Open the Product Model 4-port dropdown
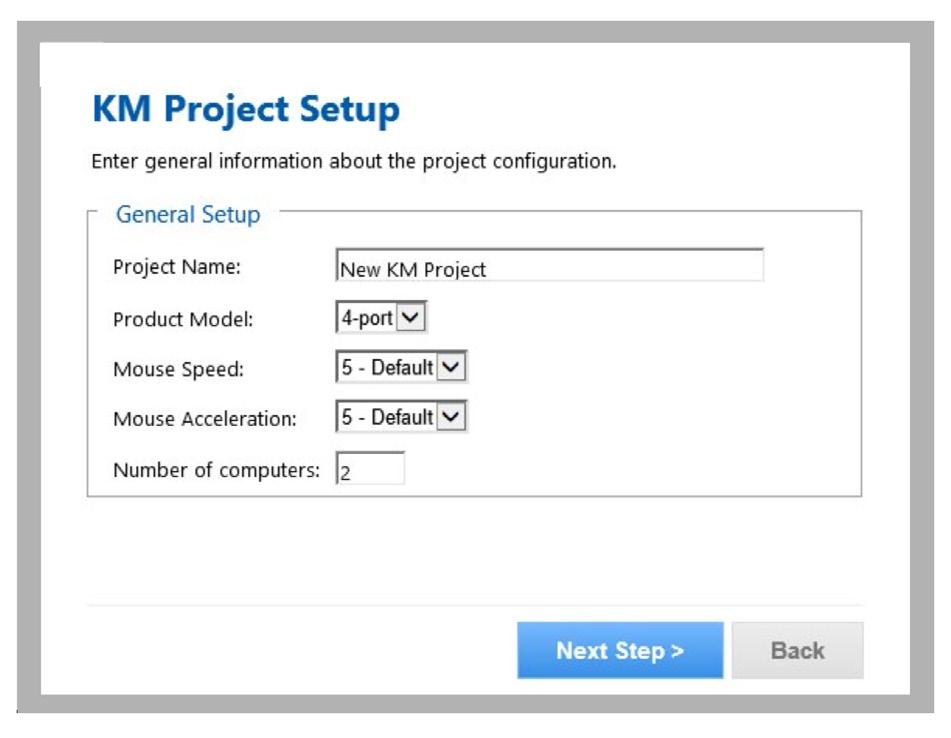This screenshot has height=738, width=951. click(x=381, y=317)
